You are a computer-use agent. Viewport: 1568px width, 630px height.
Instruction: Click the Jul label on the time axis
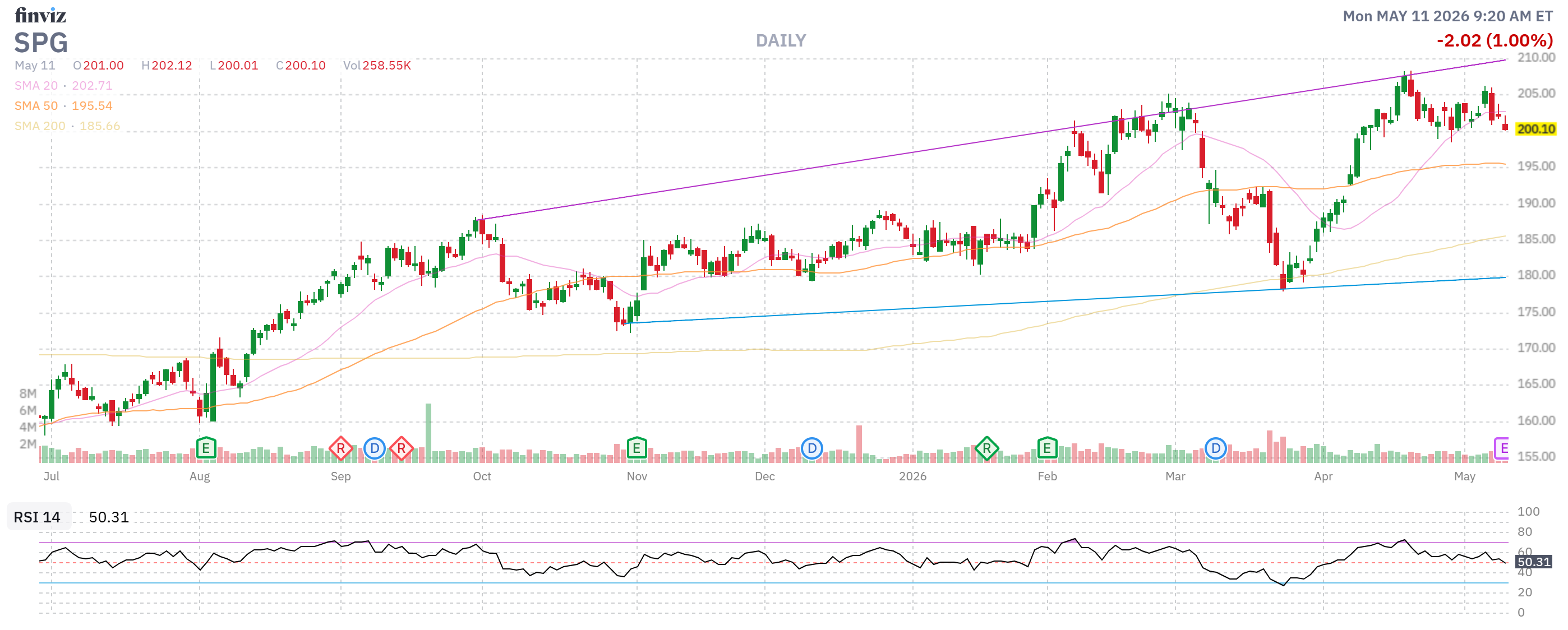click(52, 476)
